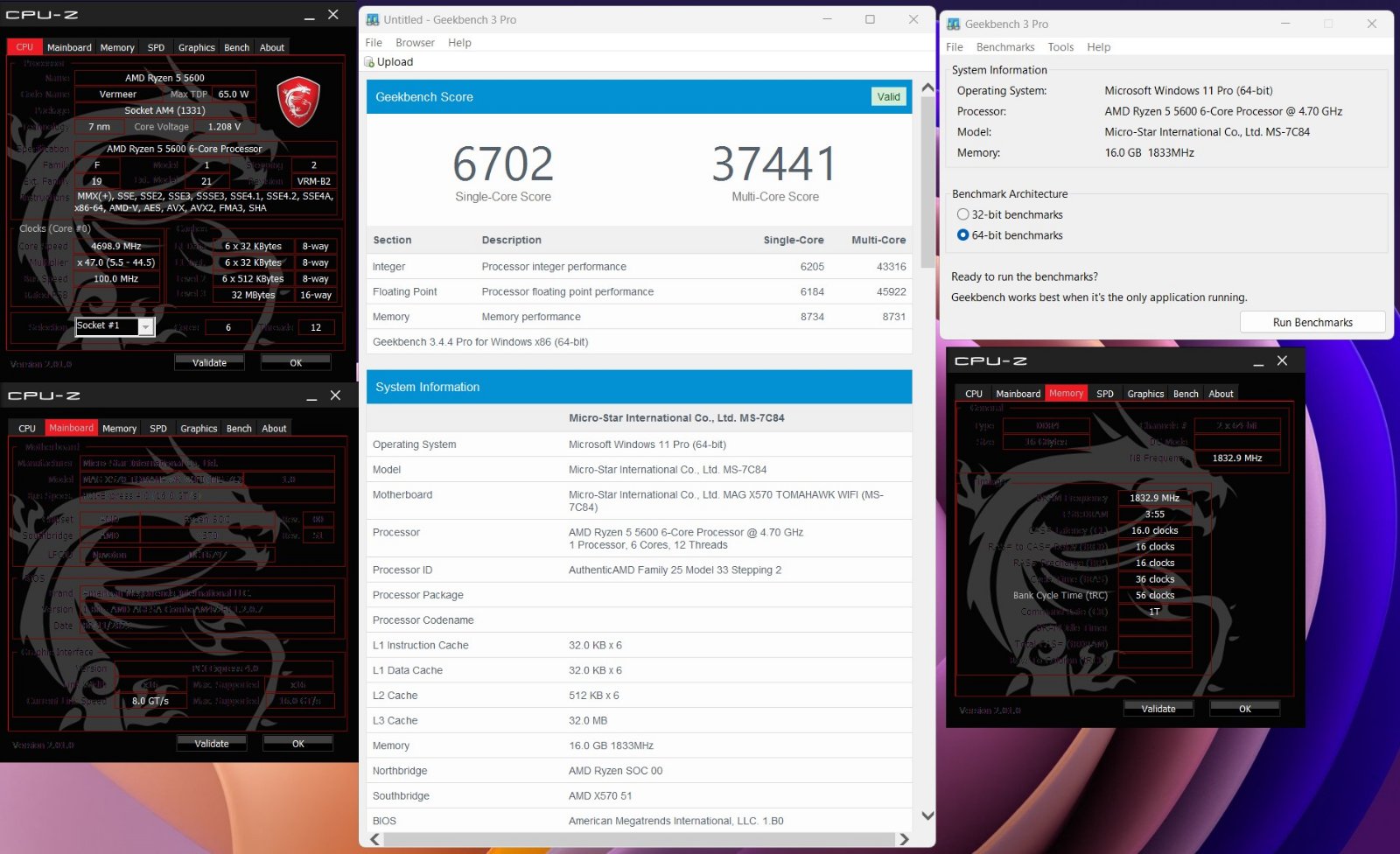This screenshot has height=854, width=1400.
Task: Click the Current Link Speed value 8.0 GT/s
Action: coord(150,701)
